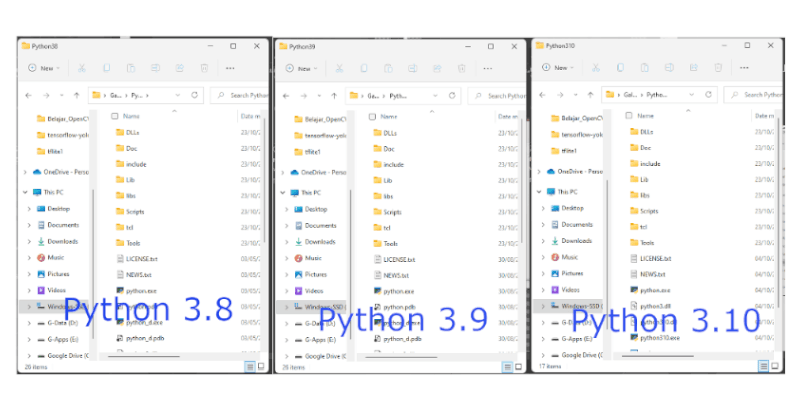The width and height of the screenshot is (800, 420).
Task: Refresh the Python310 folder listing
Action: [709, 94]
